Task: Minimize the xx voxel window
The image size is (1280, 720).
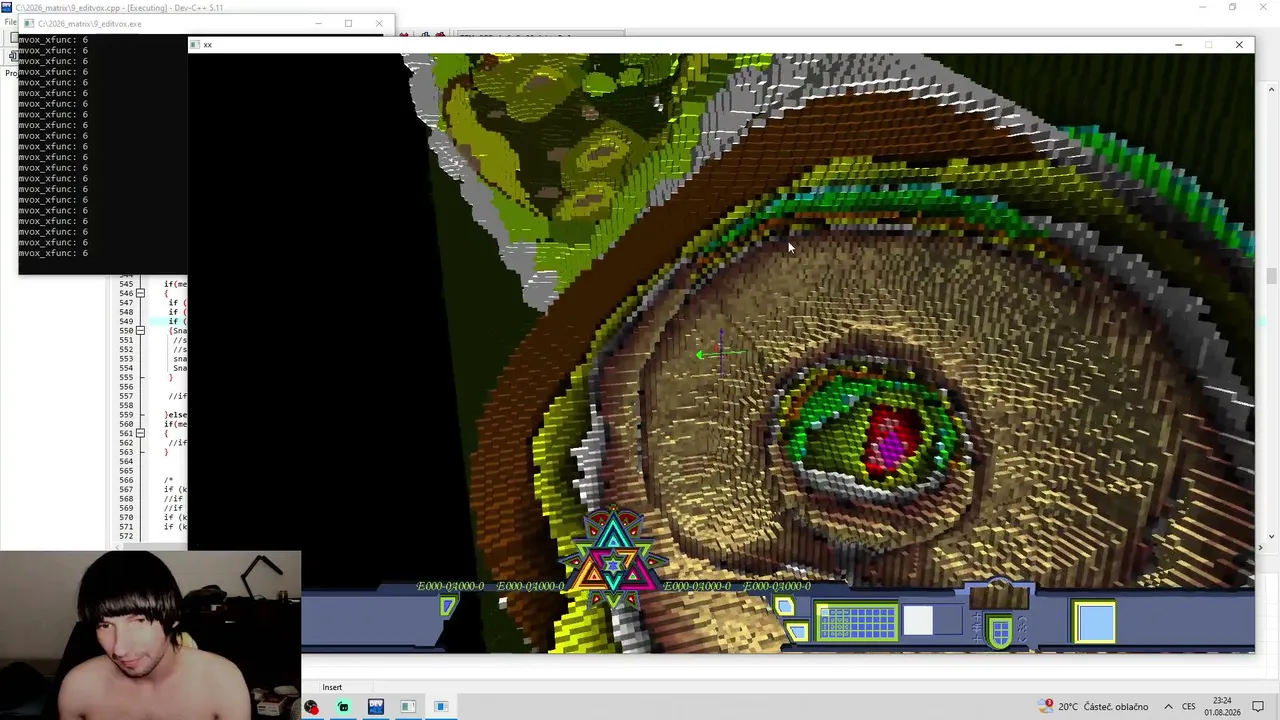Action: (x=1178, y=44)
